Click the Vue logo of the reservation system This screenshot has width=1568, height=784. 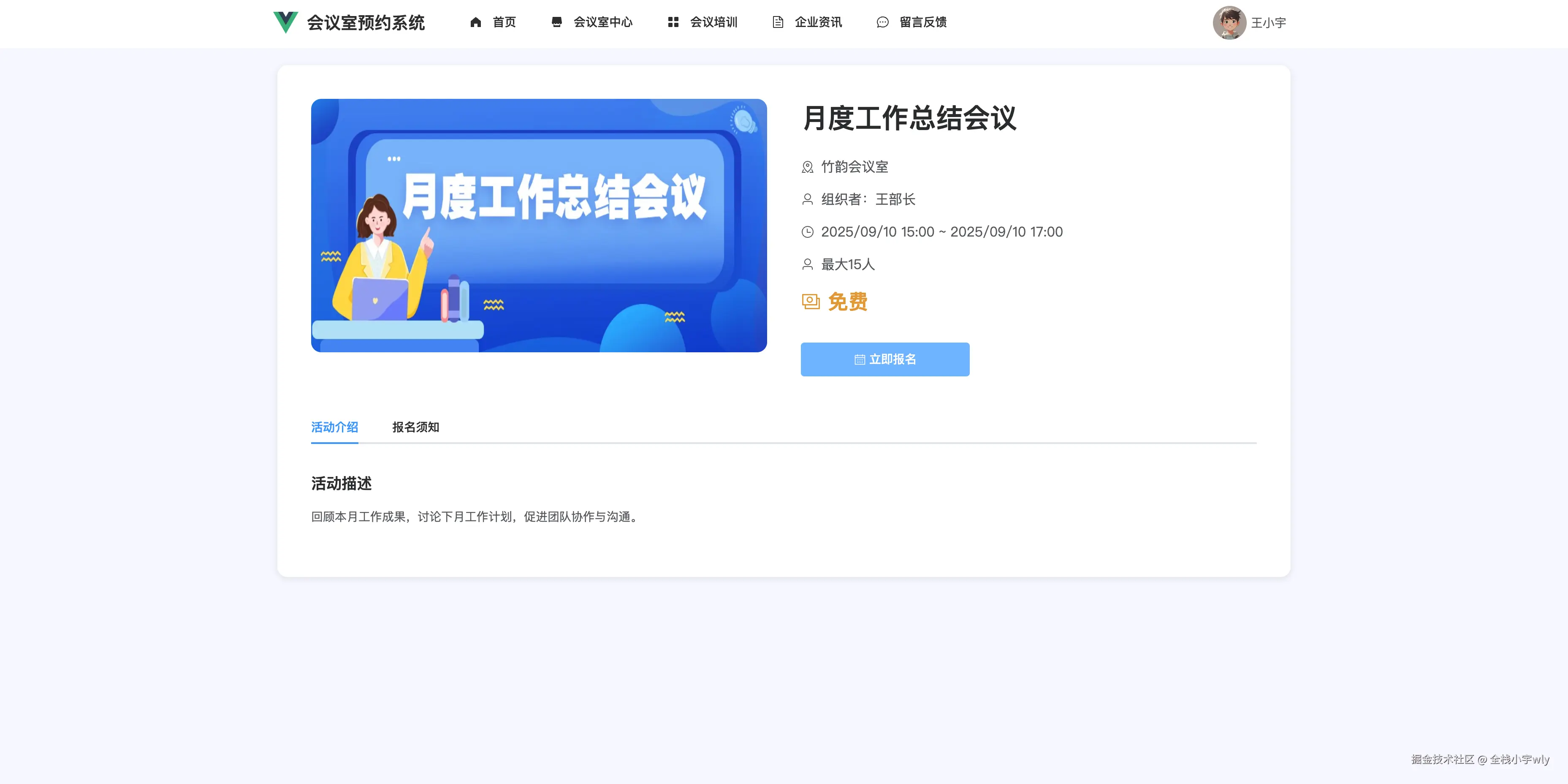tap(285, 23)
